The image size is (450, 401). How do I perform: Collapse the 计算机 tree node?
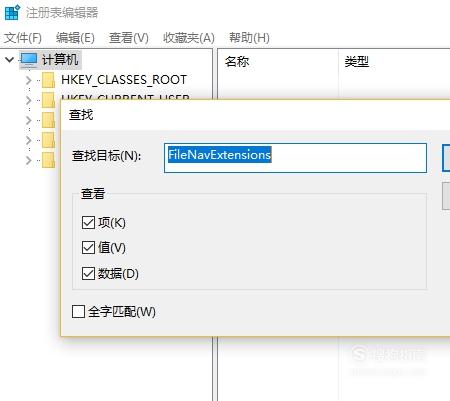10,60
